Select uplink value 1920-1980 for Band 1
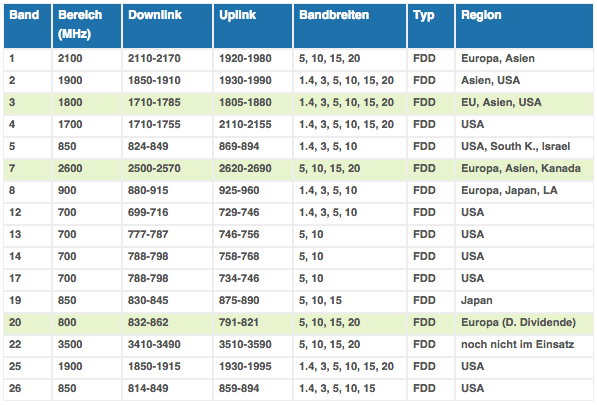 point(245,58)
